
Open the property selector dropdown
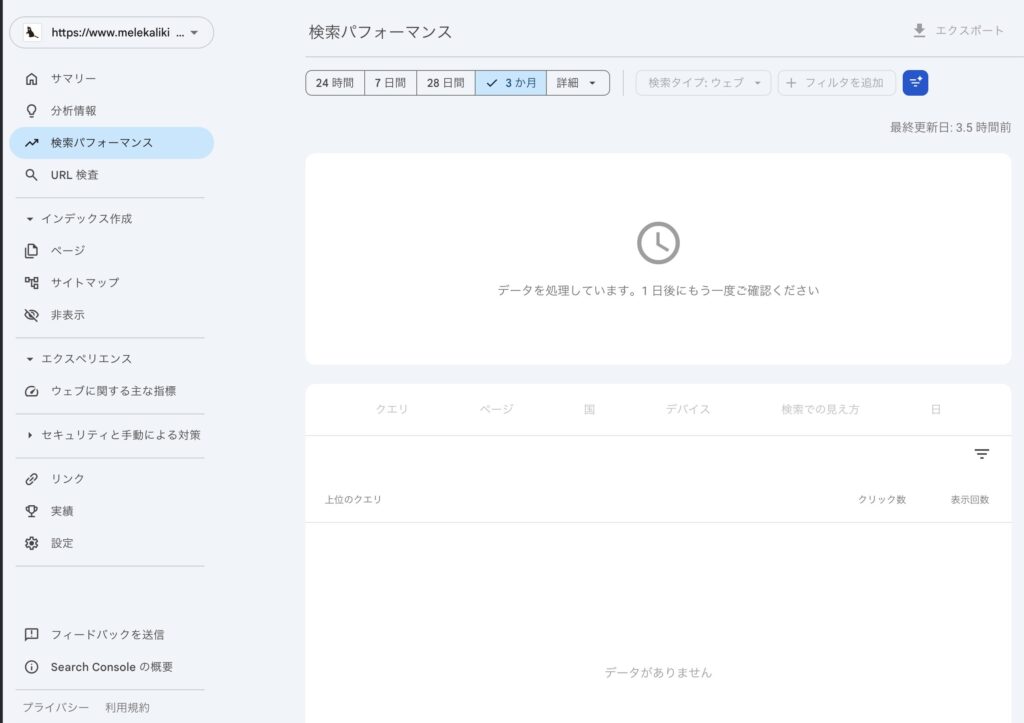click(x=111, y=33)
